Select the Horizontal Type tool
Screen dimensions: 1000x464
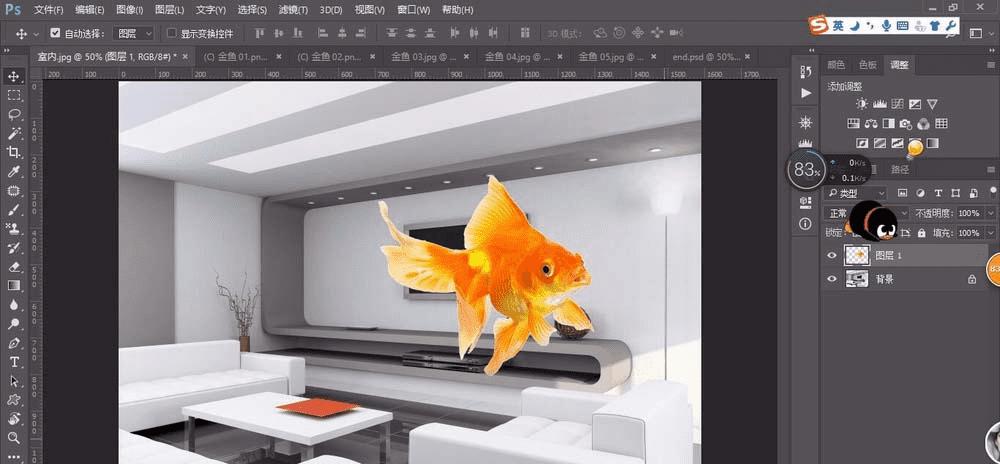pyautogui.click(x=14, y=361)
